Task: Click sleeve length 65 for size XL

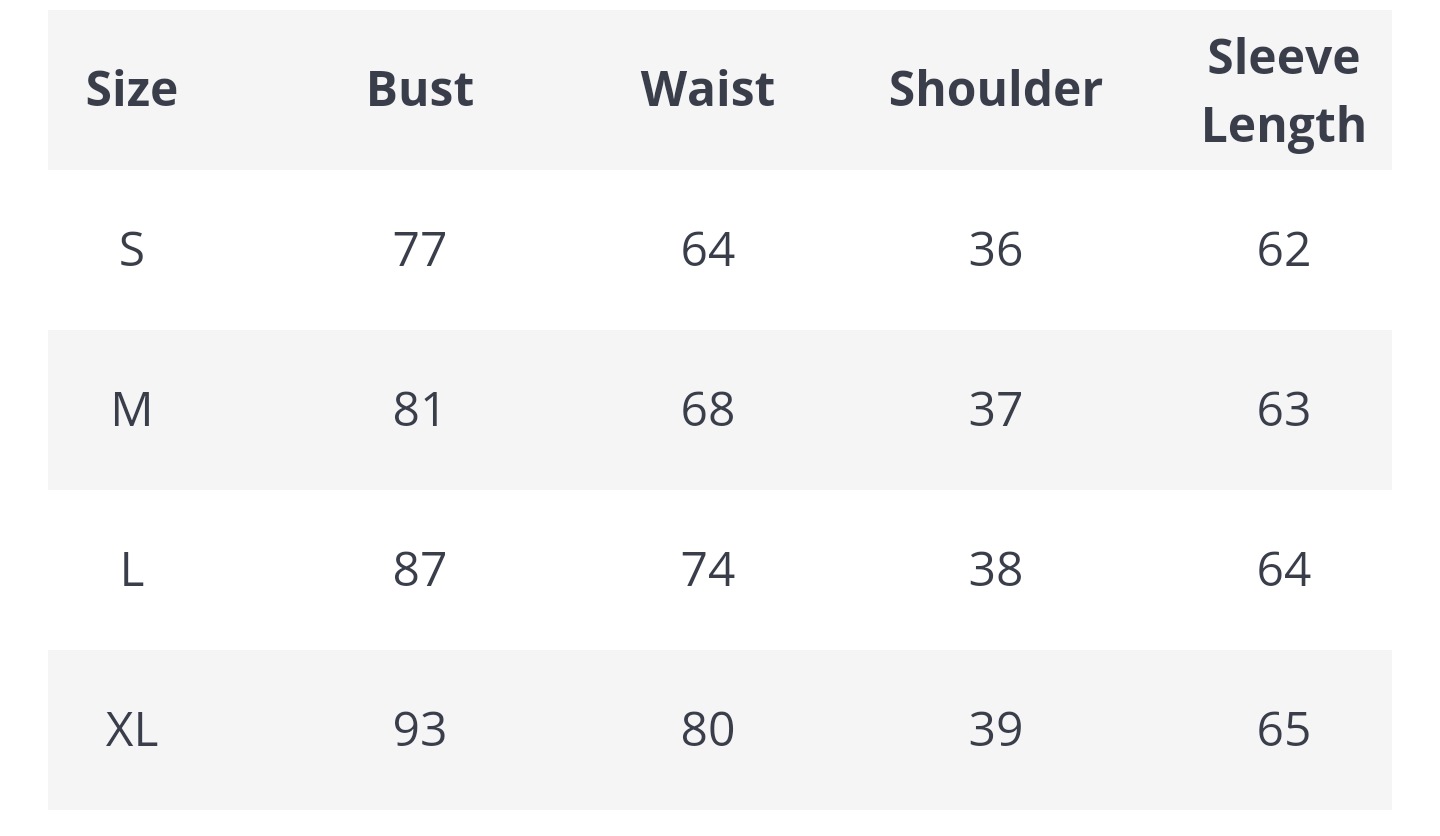Action: click(x=1283, y=730)
